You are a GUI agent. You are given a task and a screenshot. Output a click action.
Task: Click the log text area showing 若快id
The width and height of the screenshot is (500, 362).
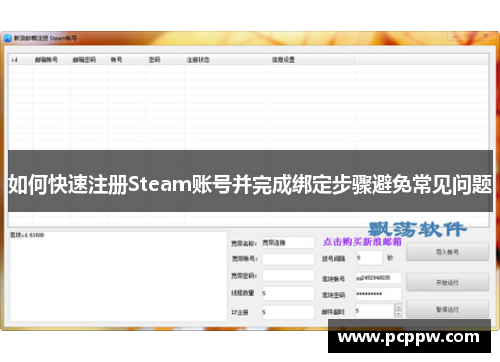tap(118, 277)
